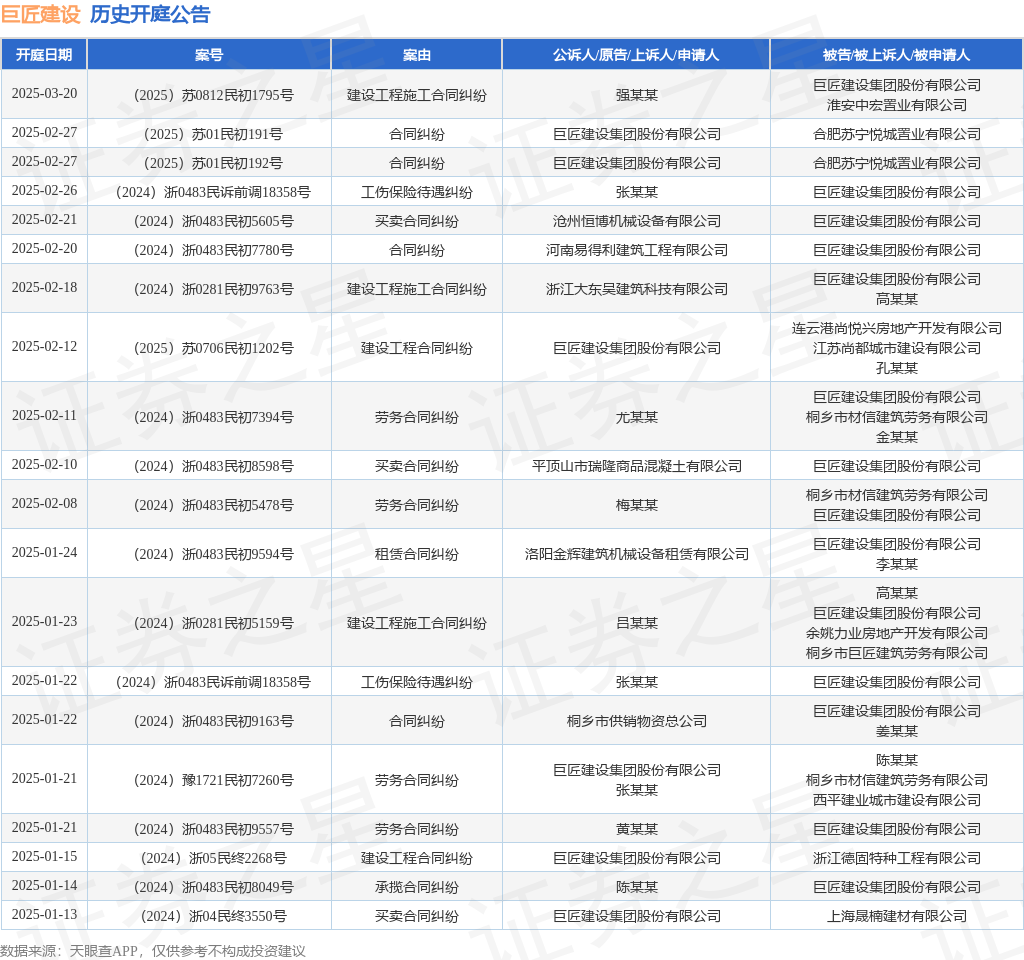Image resolution: width=1024 pixels, height=960 pixels.
Task: Click defendant 连云港尚悦兴房地产开发有限公司
Action: [x=897, y=328]
